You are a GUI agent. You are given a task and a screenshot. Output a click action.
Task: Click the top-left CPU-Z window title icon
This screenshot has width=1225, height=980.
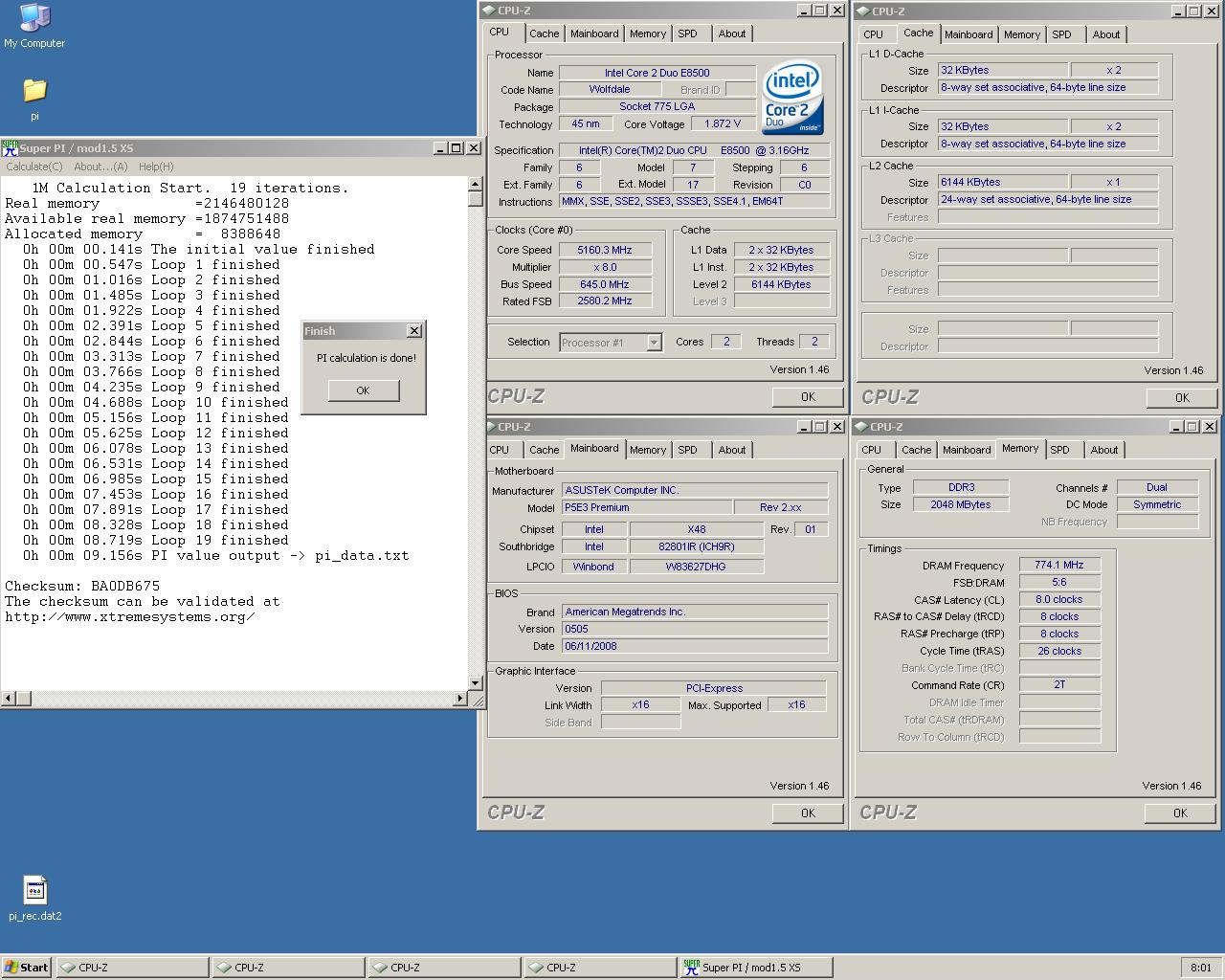488,11
